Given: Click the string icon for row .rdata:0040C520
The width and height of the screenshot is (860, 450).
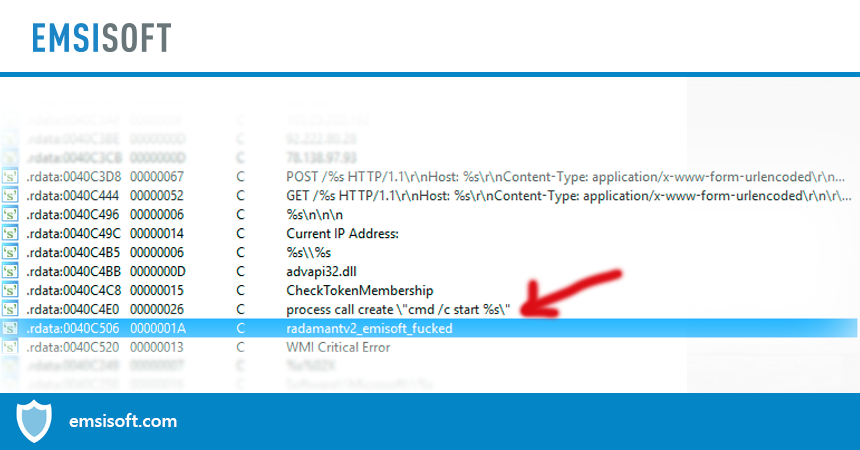Looking at the screenshot, I should 10,347.
